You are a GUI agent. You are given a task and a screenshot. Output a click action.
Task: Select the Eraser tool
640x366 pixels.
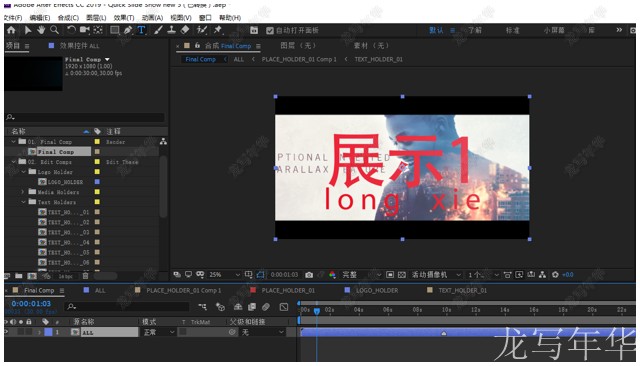pyautogui.click(x=185, y=30)
